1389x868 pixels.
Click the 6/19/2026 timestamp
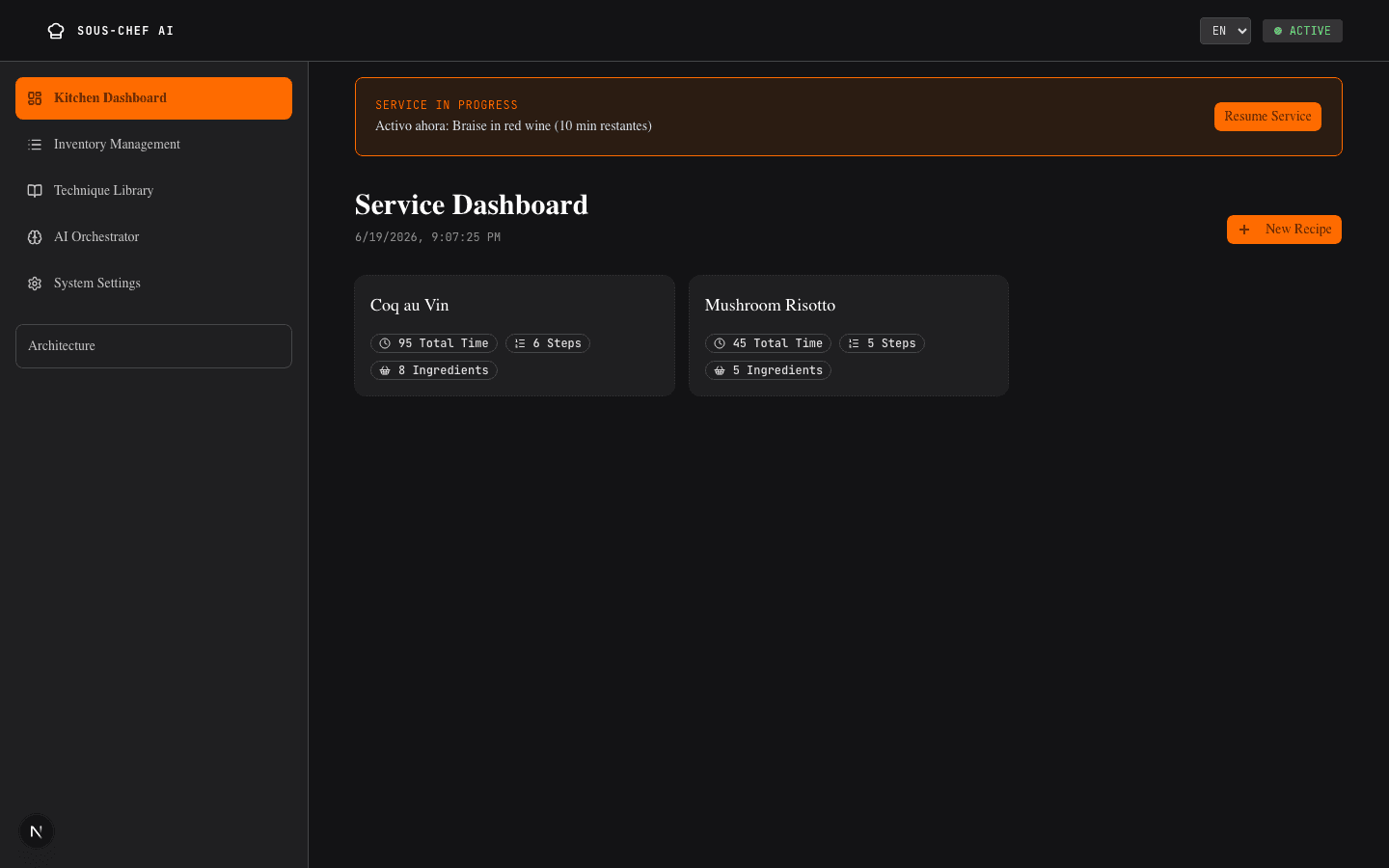427,237
